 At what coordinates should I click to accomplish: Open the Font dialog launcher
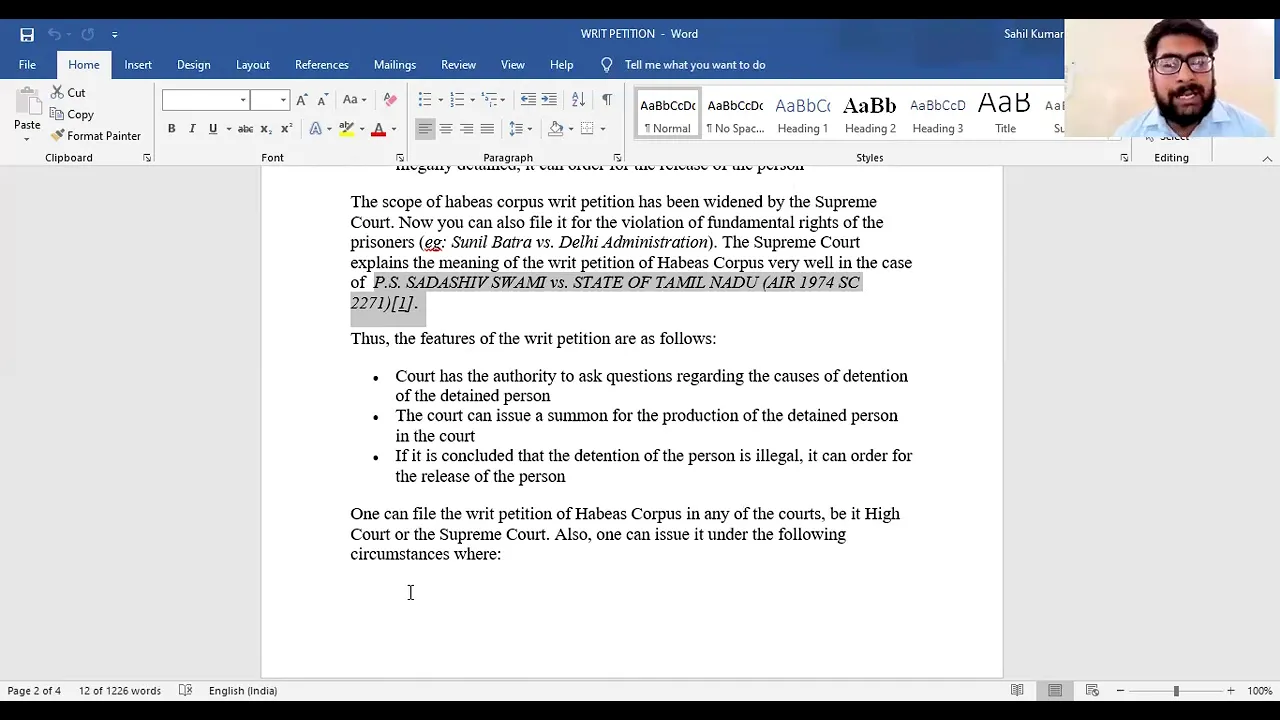click(400, 158)
